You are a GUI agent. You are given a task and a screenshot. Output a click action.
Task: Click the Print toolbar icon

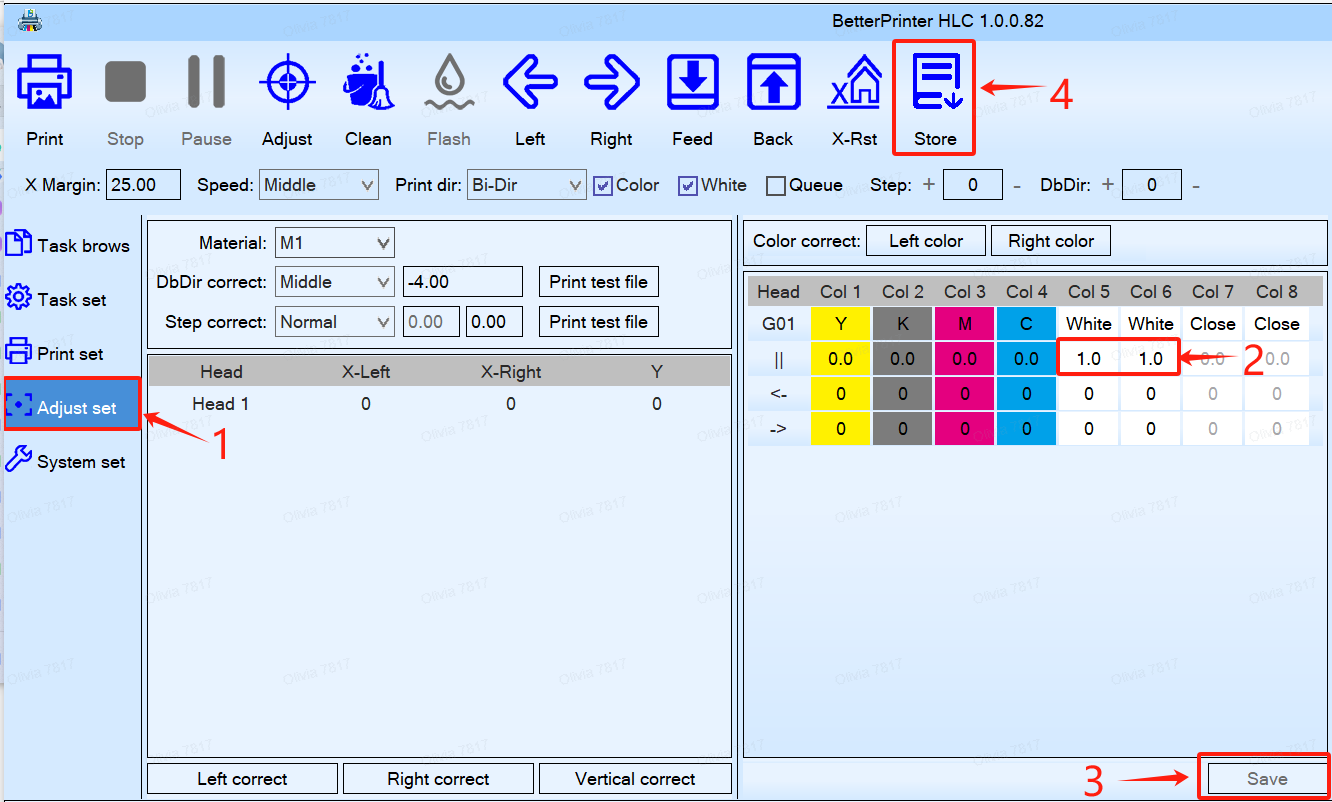pos(44,85)
